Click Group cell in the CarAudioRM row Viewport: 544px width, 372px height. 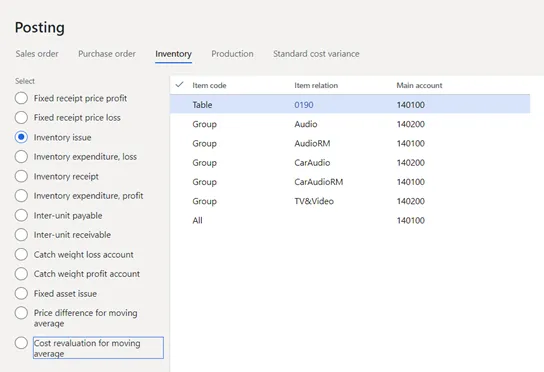[x=204, y=182]
